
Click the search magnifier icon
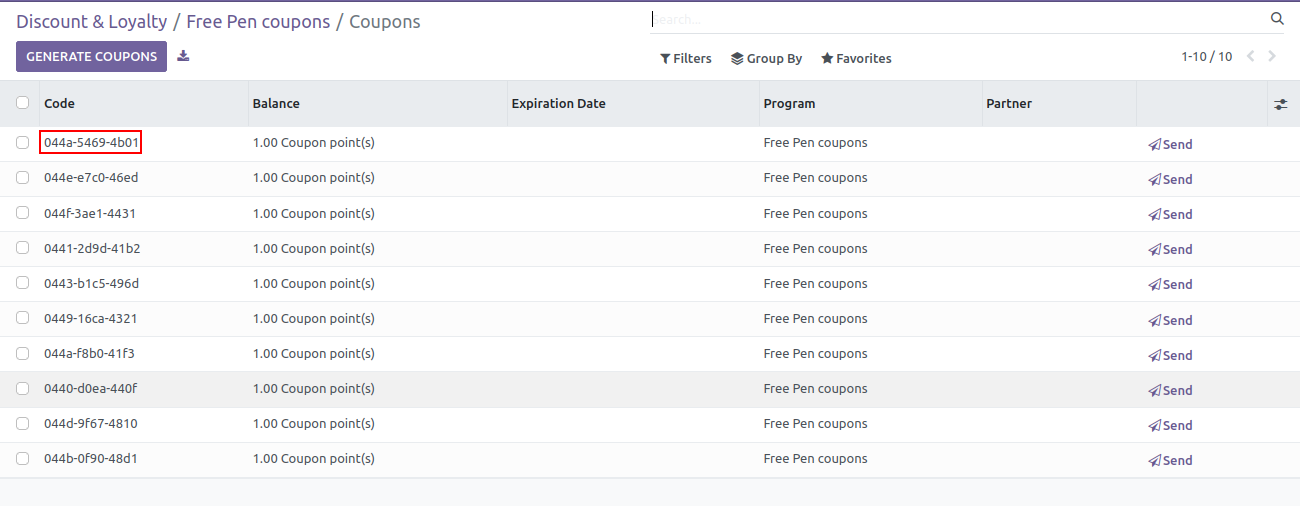coord(1277,19)
